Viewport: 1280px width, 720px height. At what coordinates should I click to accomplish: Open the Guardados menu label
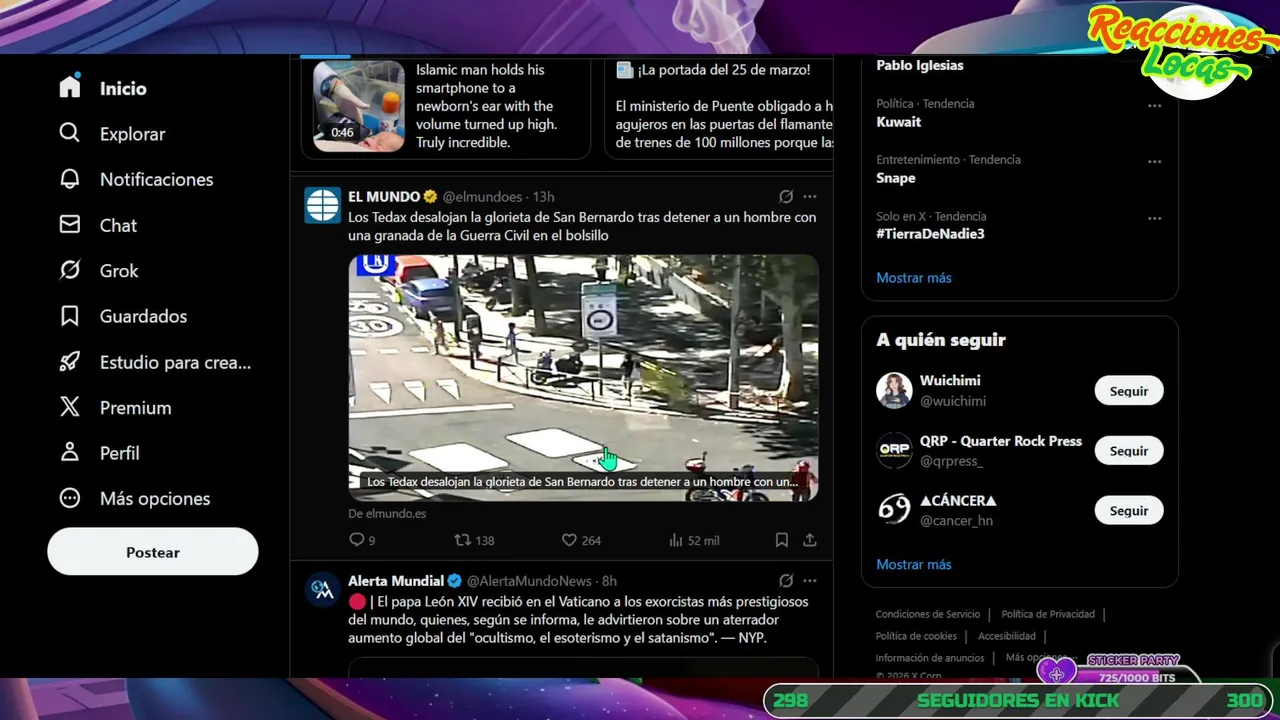coord(143,316)
